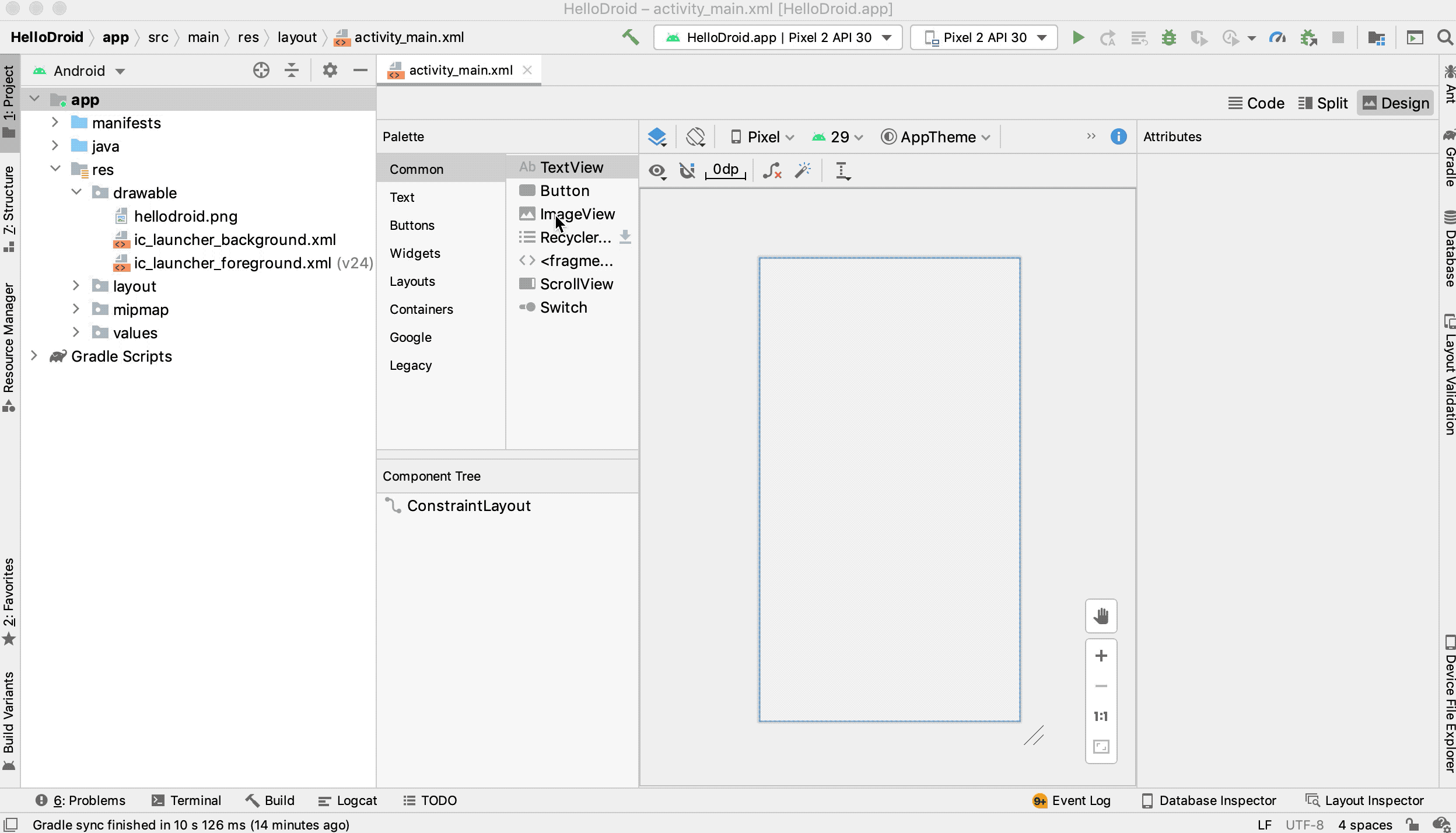Select ImageView from Common palette
The height and width of the screenshot is (833, 1456).
pyautogui.click(x=578, y=214)
